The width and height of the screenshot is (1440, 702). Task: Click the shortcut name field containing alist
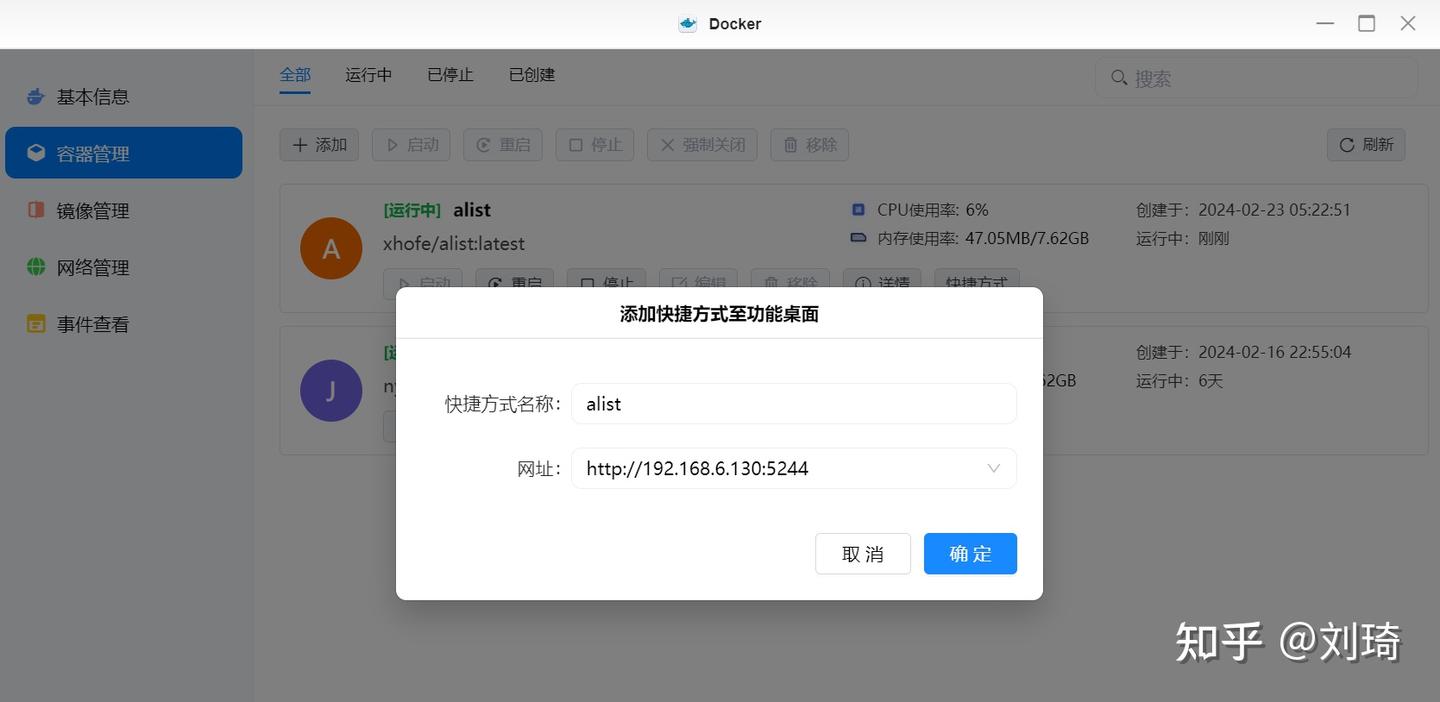(793, 403)
